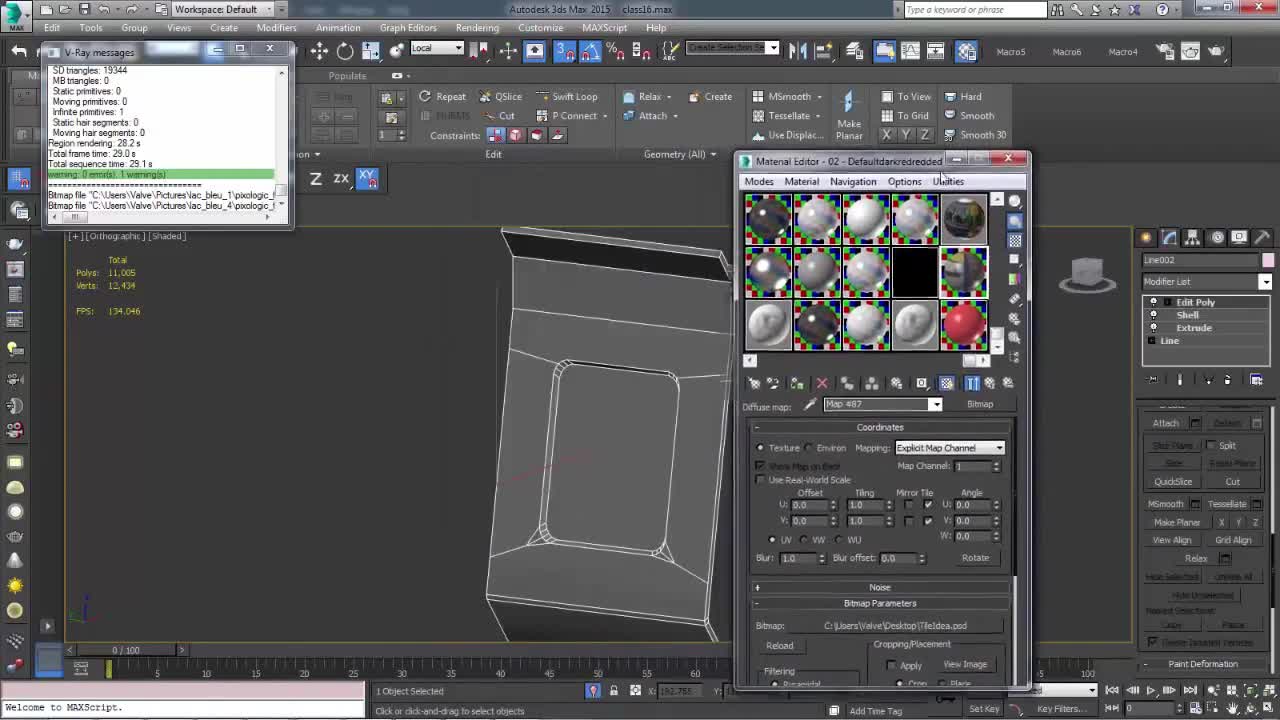Pick material eyedropper next to Diffuse map
1280x720 pixels.
pos(811,405)
